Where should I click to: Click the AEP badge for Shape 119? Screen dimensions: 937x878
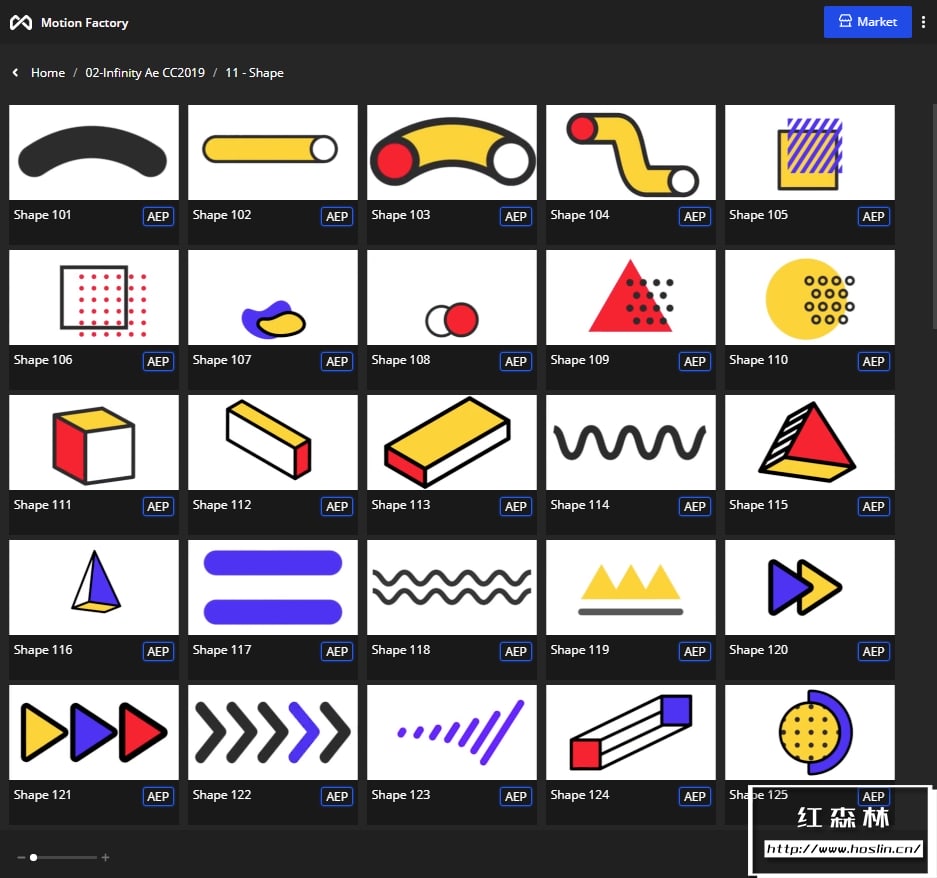[695, 651]
